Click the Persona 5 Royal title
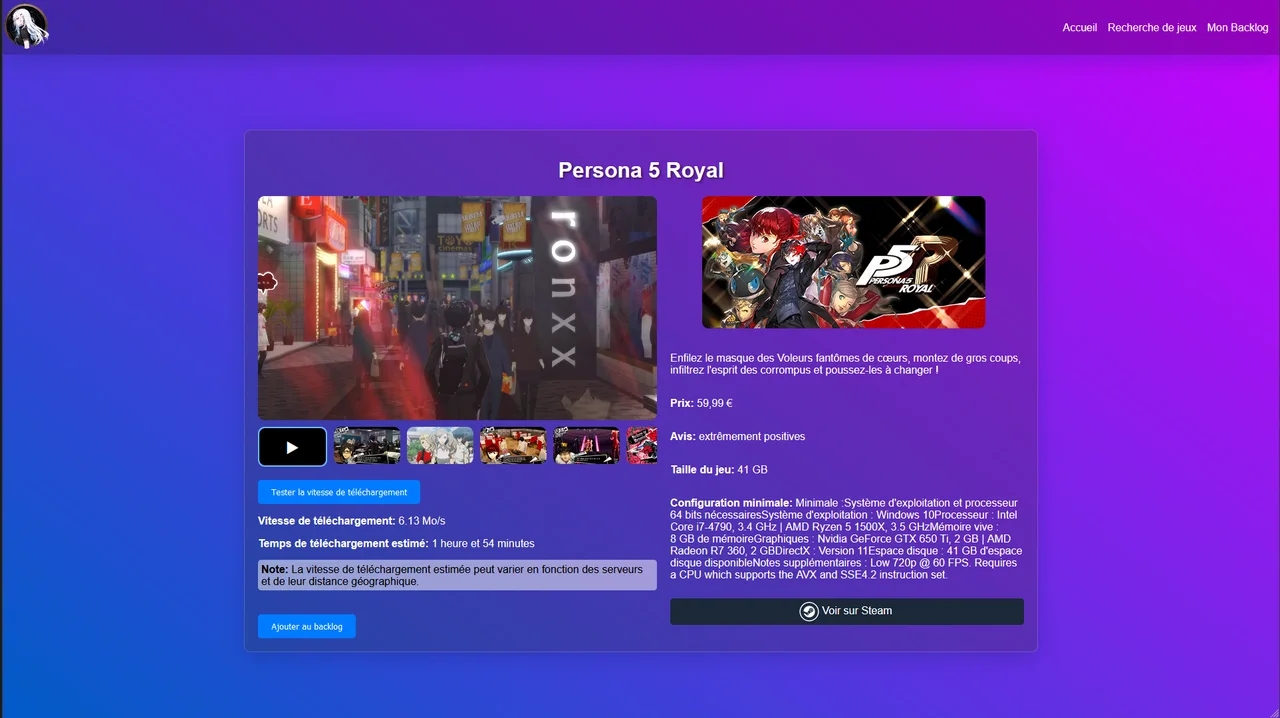Viewport: 1280px width, 718px height. click(x=641, y=170)
